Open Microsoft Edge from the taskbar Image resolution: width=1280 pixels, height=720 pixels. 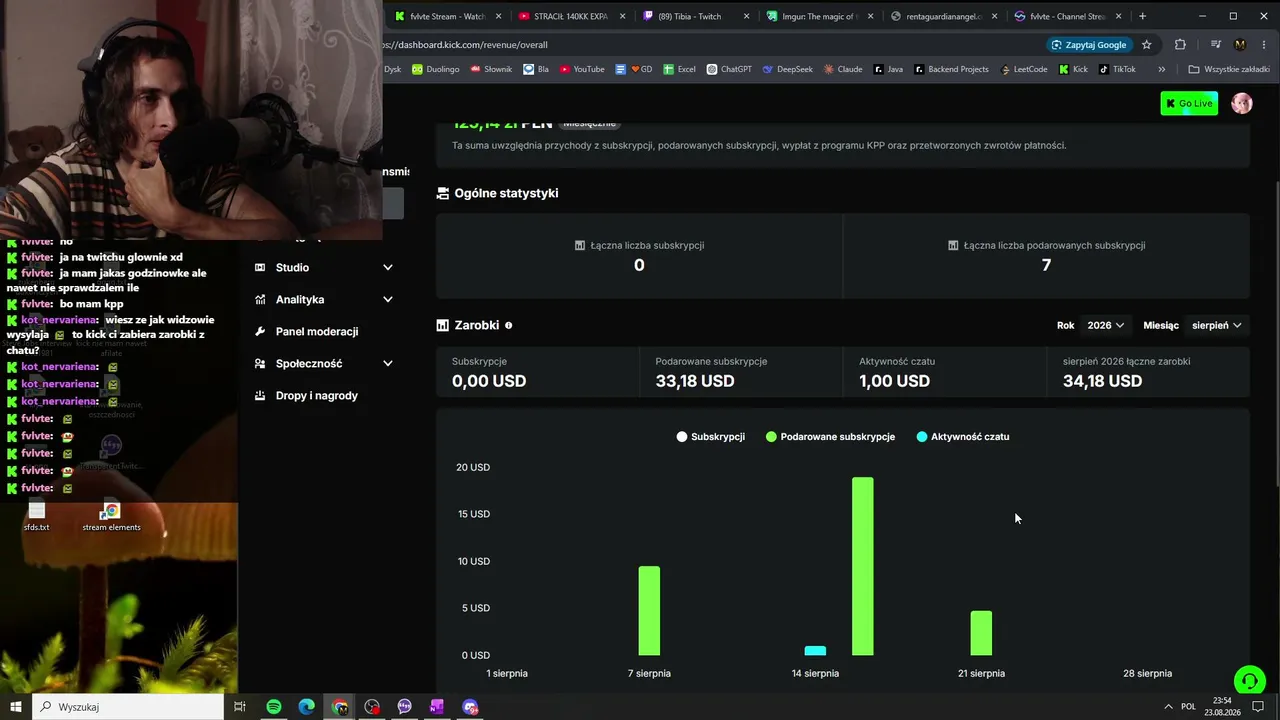point(306,707)
